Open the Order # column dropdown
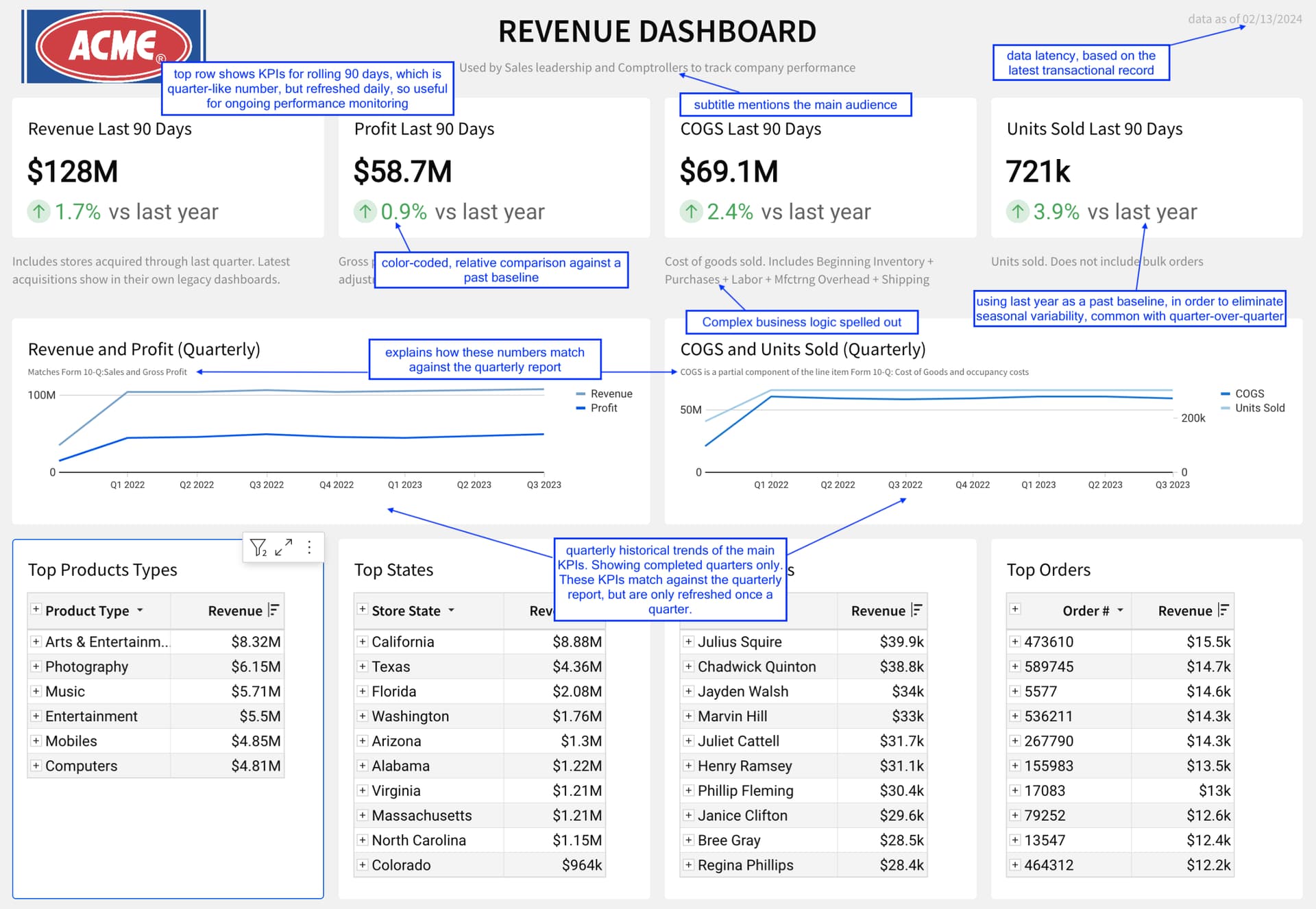The height and width of the screenshot is (909, 1316). (x=1121, y=610)
